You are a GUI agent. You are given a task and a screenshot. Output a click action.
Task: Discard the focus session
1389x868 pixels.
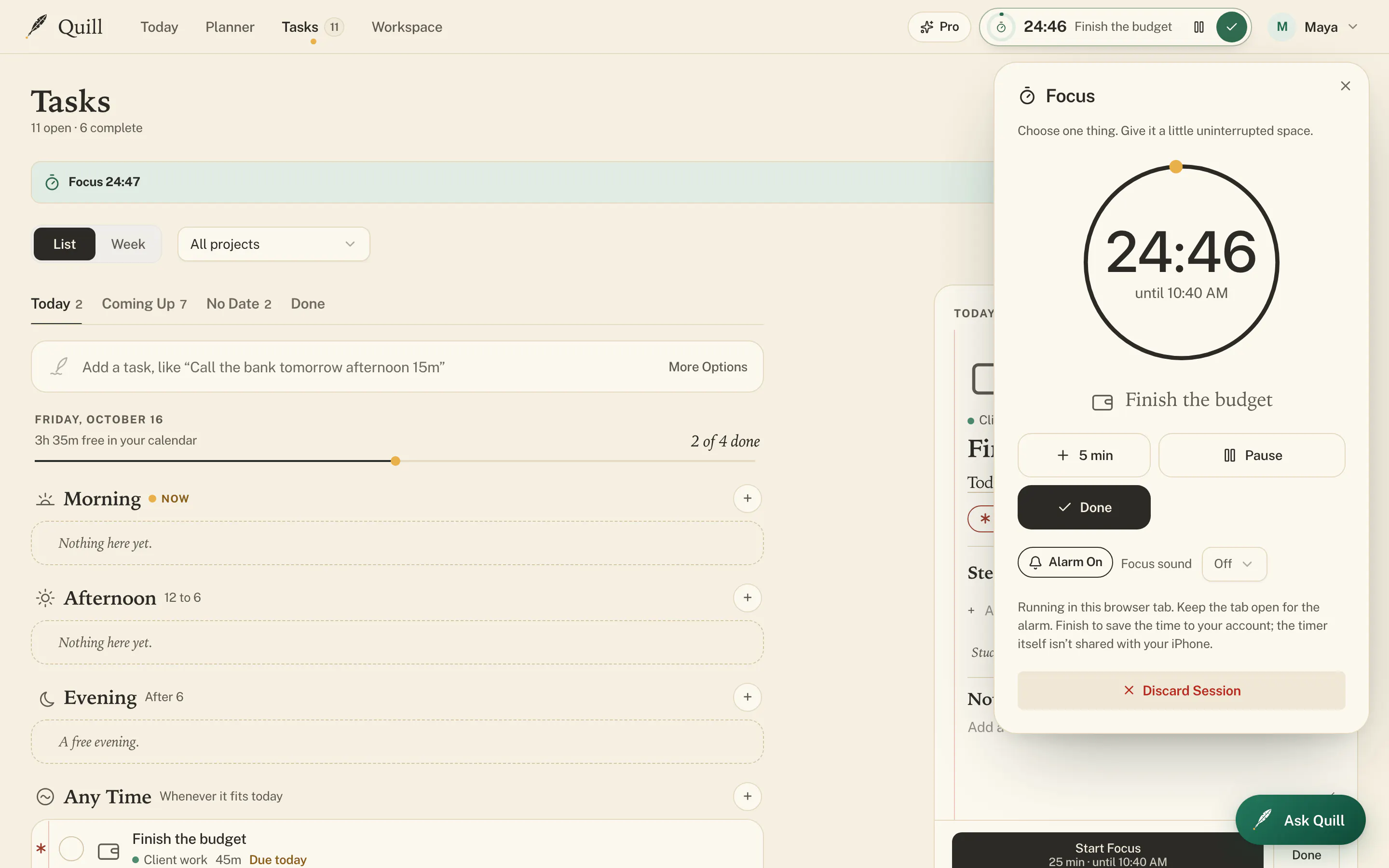coord(1181,691)
